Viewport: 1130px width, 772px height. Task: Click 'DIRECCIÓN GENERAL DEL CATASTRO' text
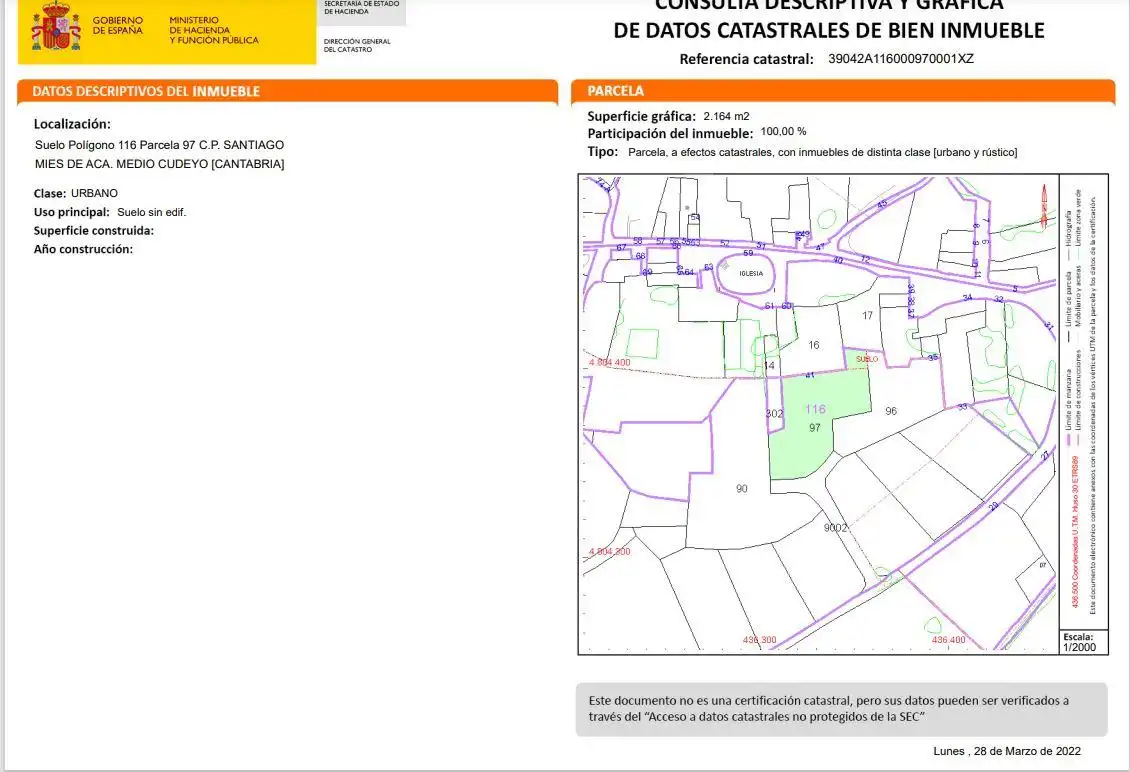(x=357, y=45)
